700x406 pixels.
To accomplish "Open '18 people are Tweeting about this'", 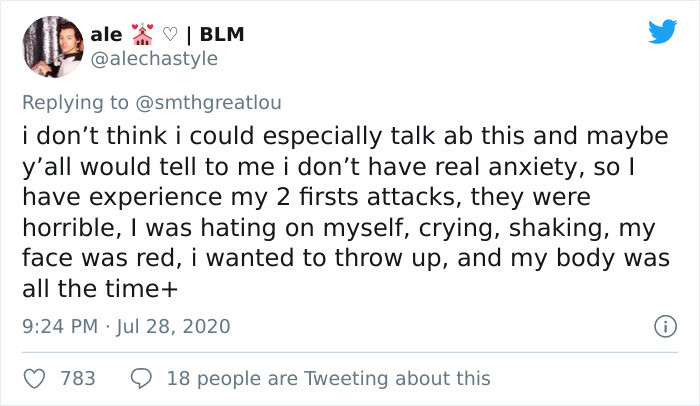I will pos(329,379).
